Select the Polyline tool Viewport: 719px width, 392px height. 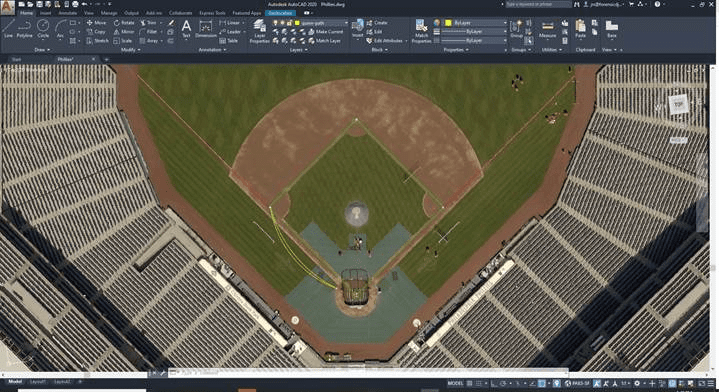24,29
